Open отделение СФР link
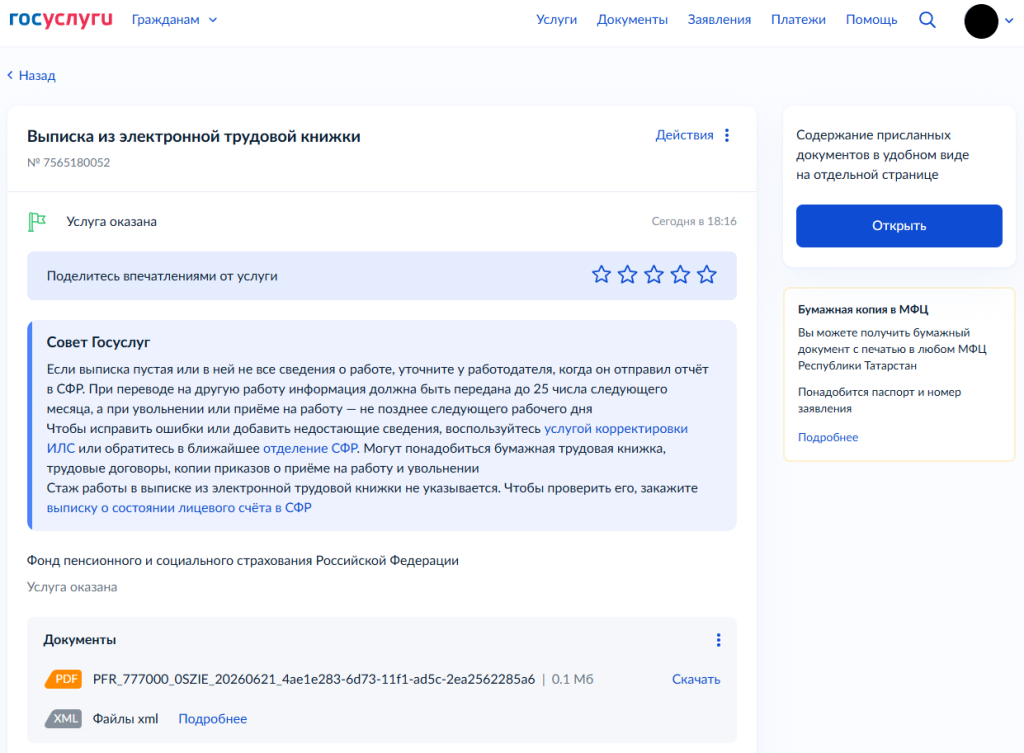1024x753 pixels. (x=310, y=449)
